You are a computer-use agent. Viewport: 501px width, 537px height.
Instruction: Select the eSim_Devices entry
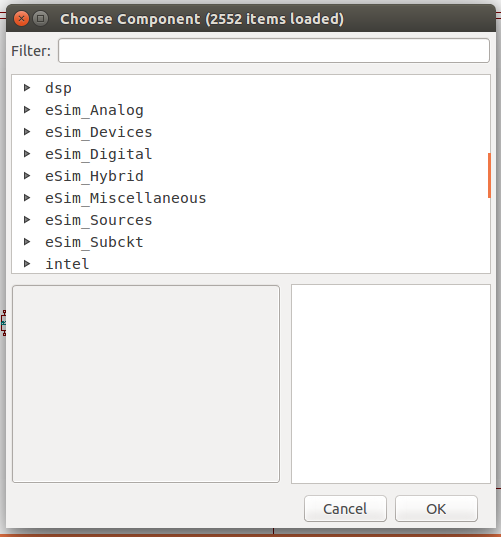click(99, 132)
